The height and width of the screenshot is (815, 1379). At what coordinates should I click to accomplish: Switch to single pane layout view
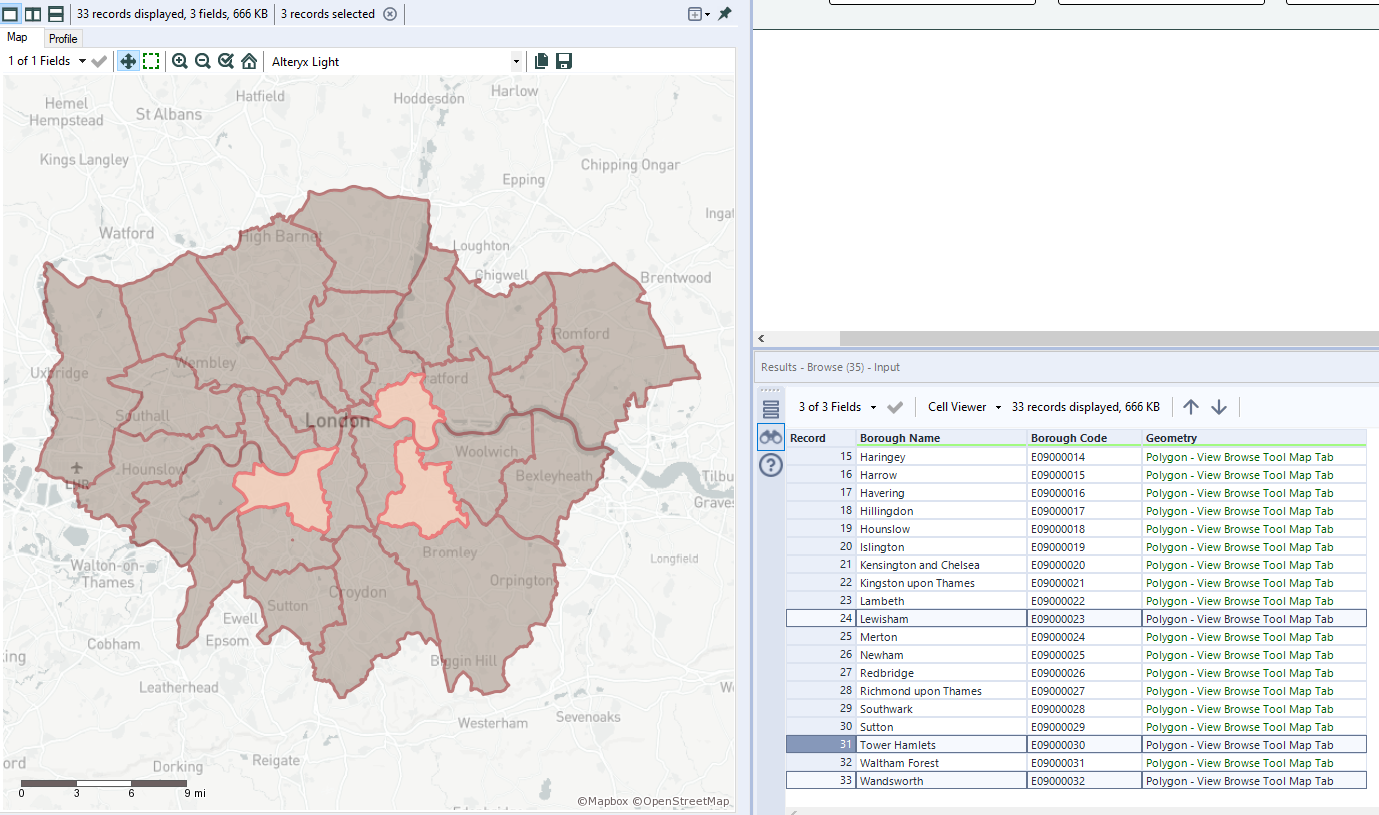tap(11, 14)
